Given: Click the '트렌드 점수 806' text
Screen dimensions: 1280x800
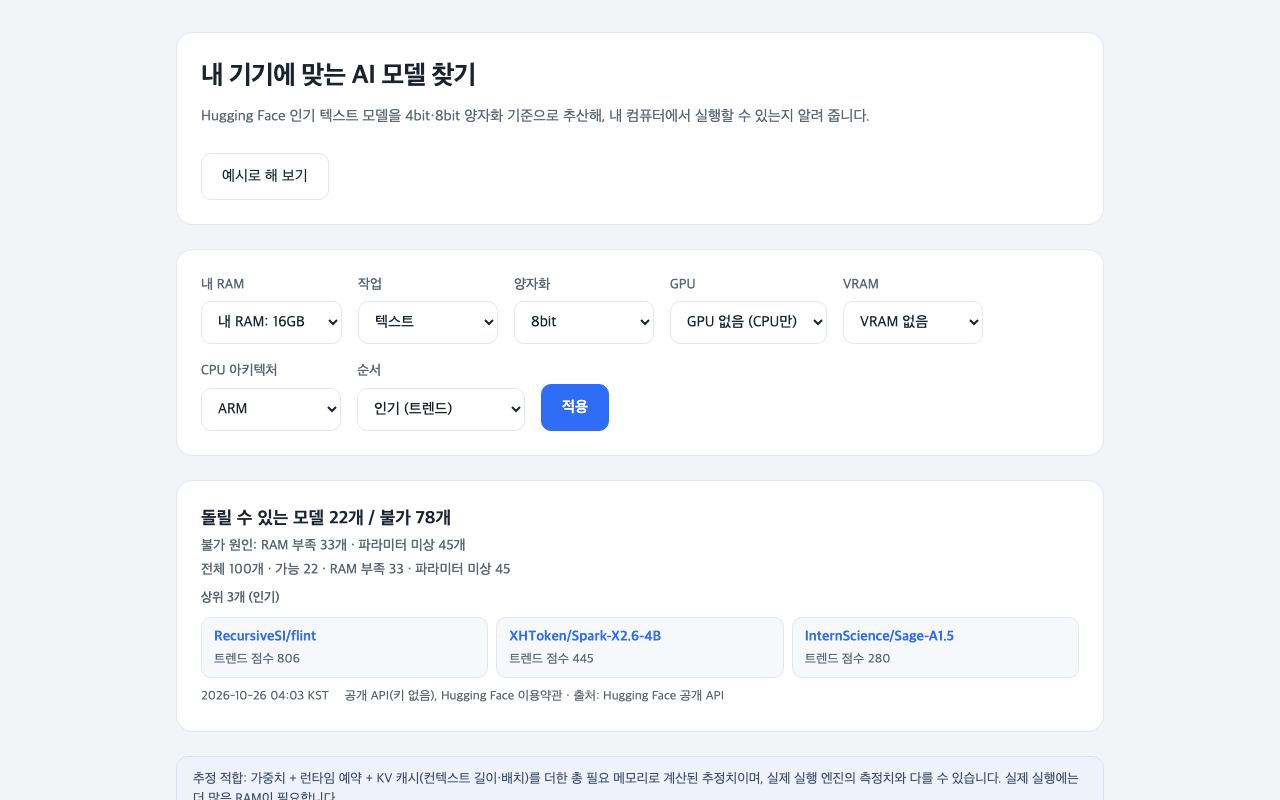Looking at the screenshot, I should [x=257, y=658].
